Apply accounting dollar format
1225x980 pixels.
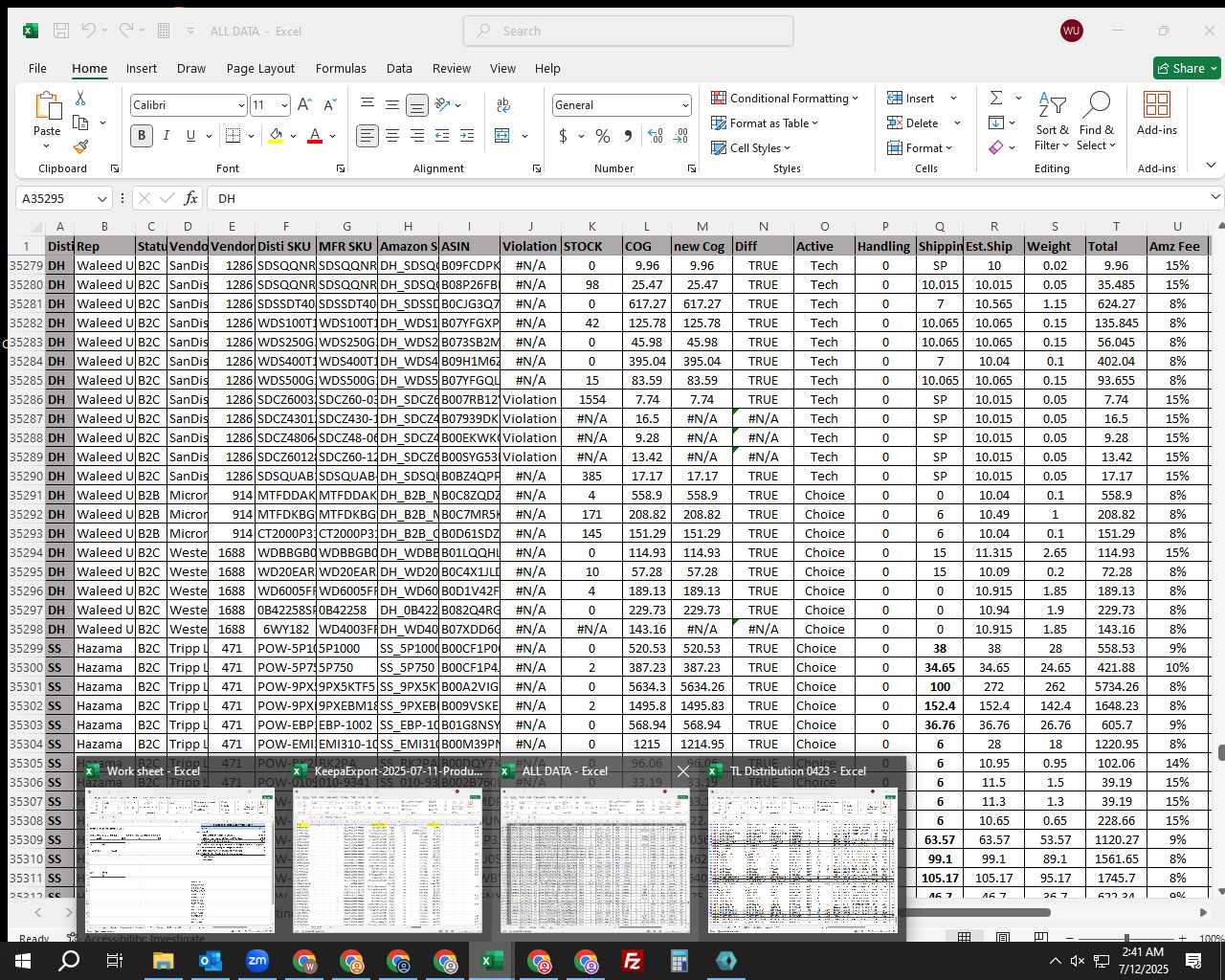point(563,136)
